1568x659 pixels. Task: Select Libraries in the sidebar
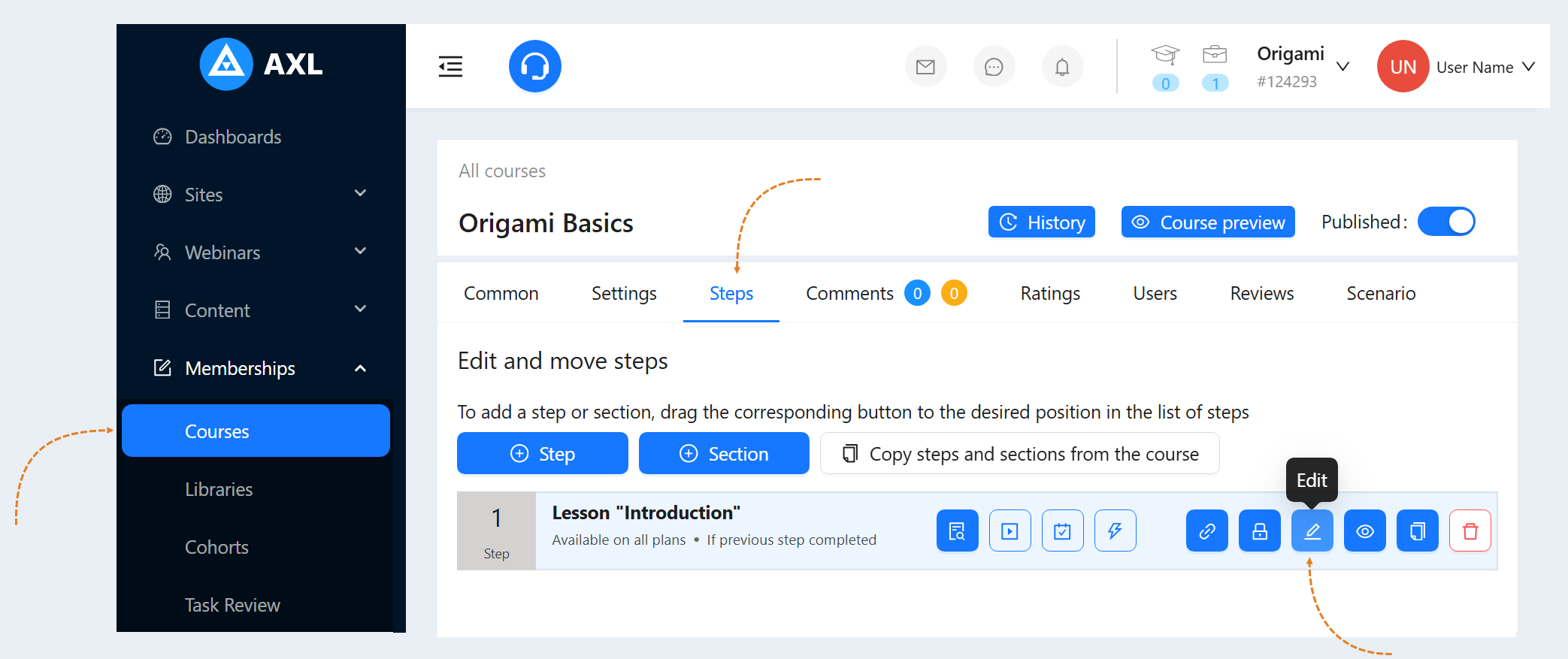pyautogui.click(x=219, y=489)
